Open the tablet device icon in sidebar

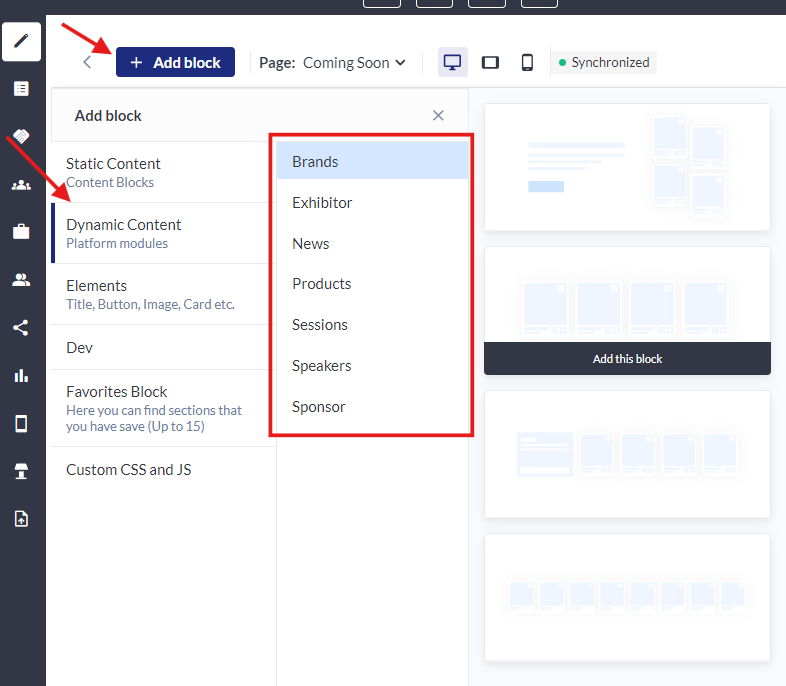coord(21,424)
